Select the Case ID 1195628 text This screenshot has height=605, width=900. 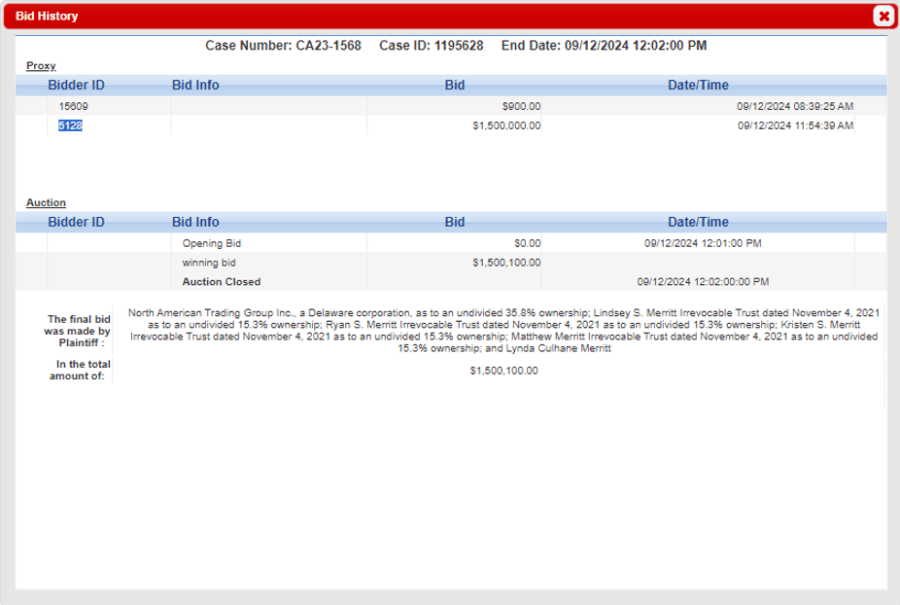(431, 45)
